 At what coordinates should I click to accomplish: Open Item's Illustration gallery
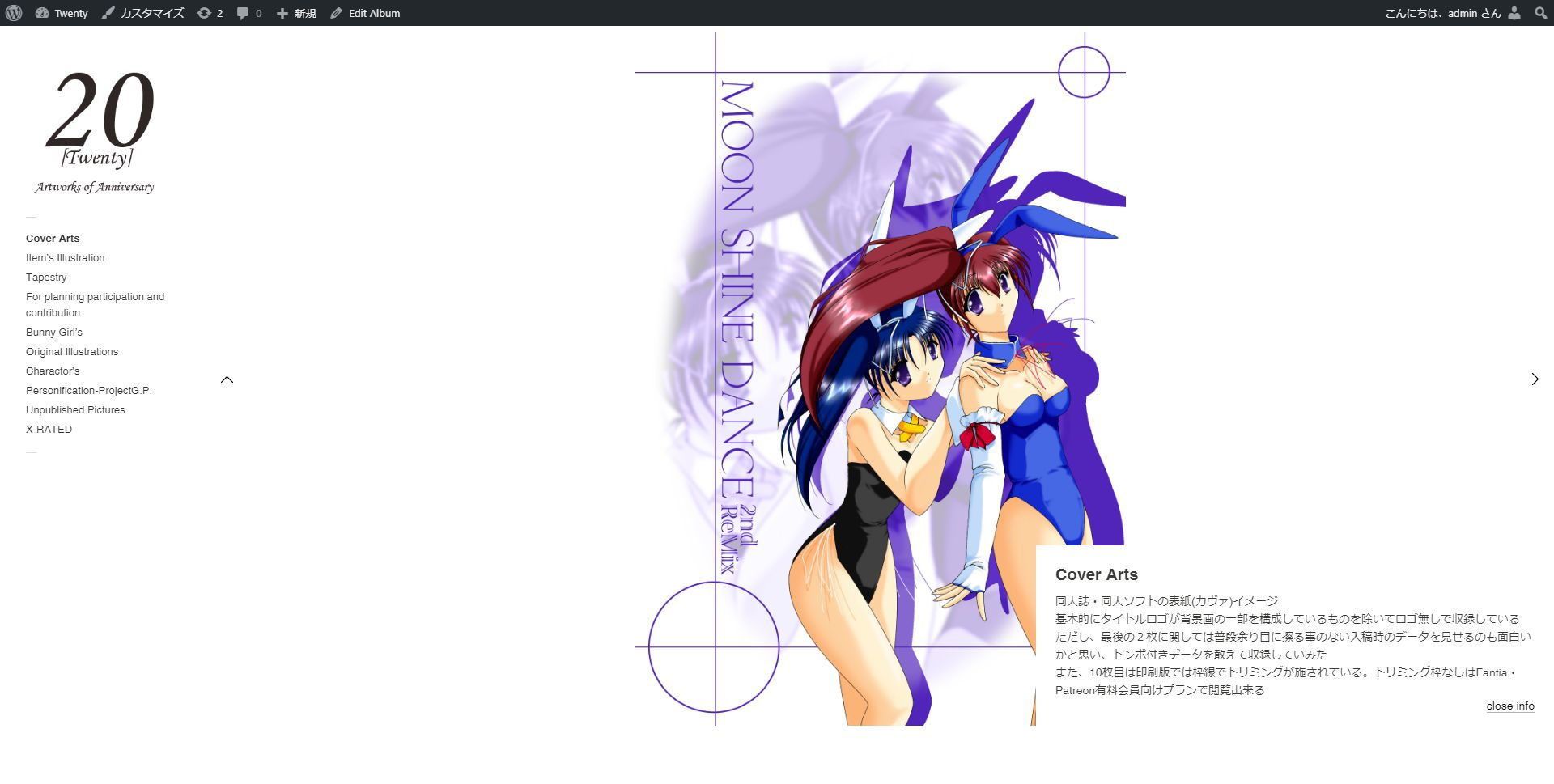65,258
